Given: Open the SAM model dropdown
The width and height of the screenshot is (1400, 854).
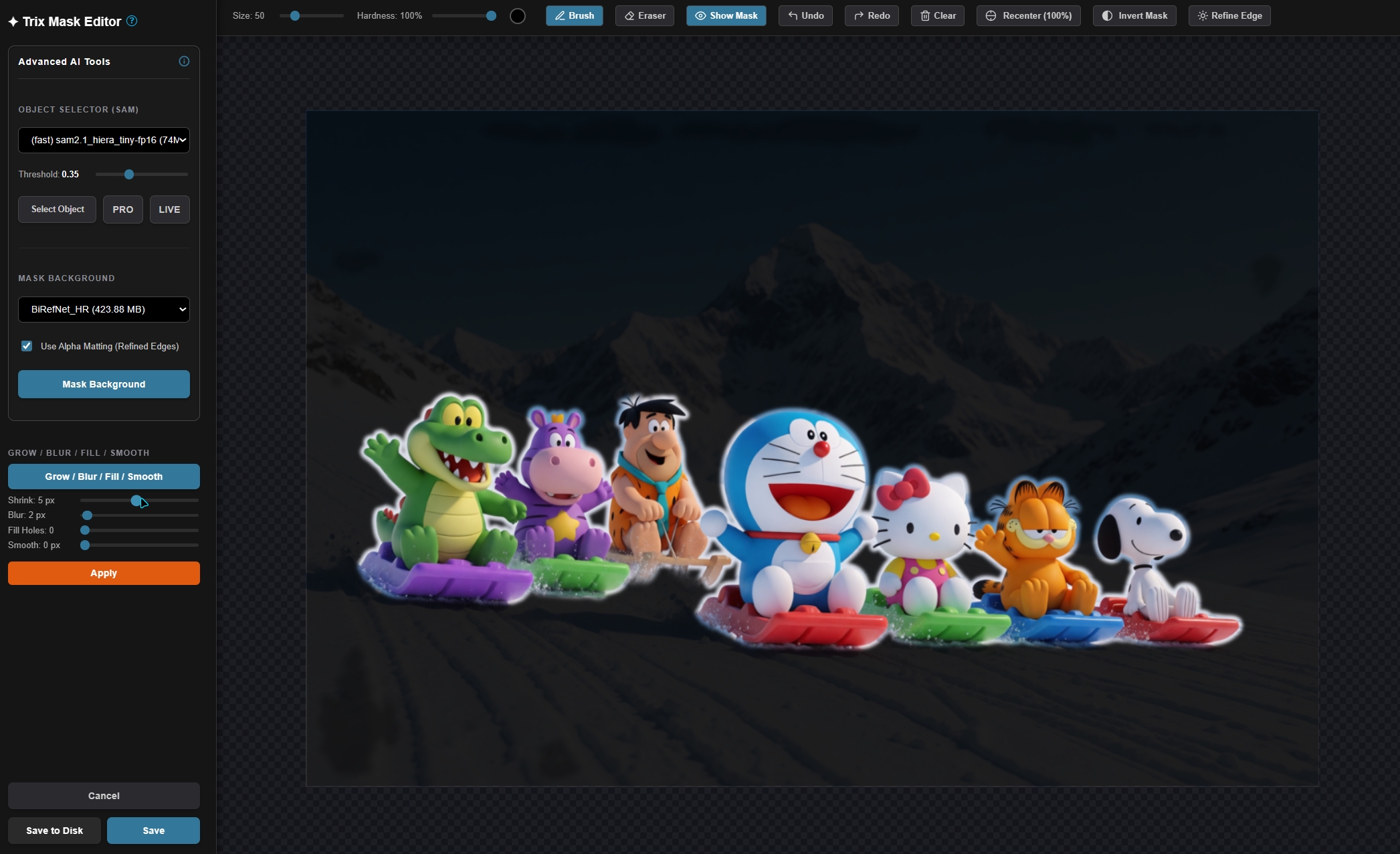Looking at the screenshot, I should (104, 140).
